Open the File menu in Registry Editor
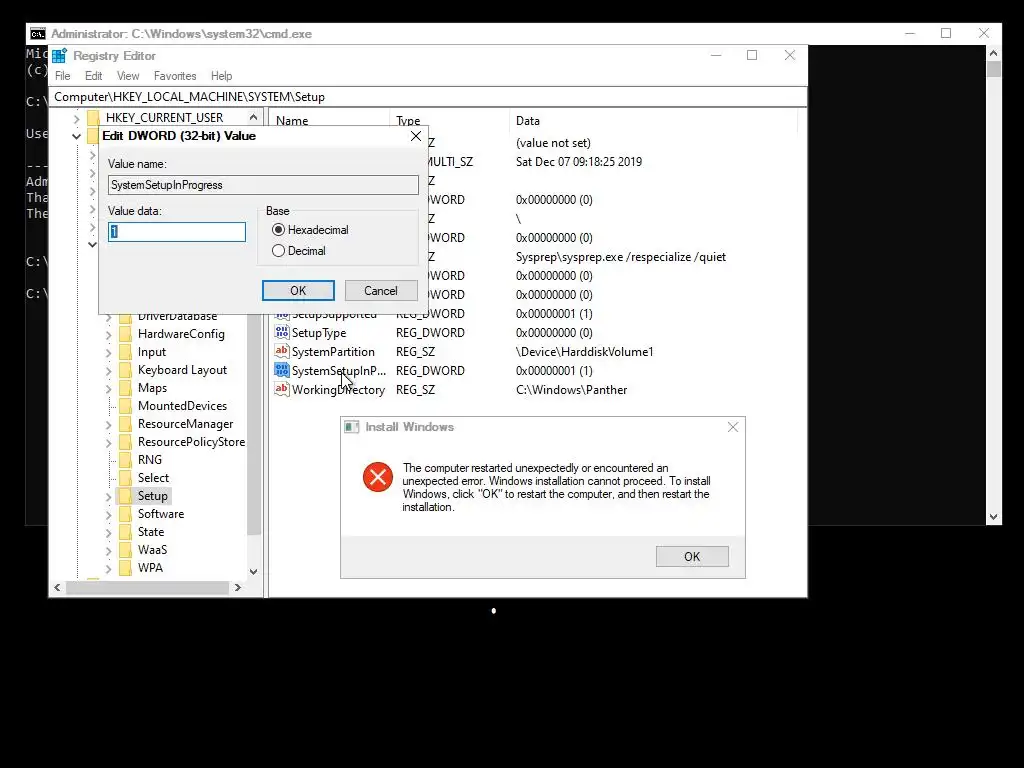Image resolution: width=1024 pixels, height=768 pixels. 63,76
